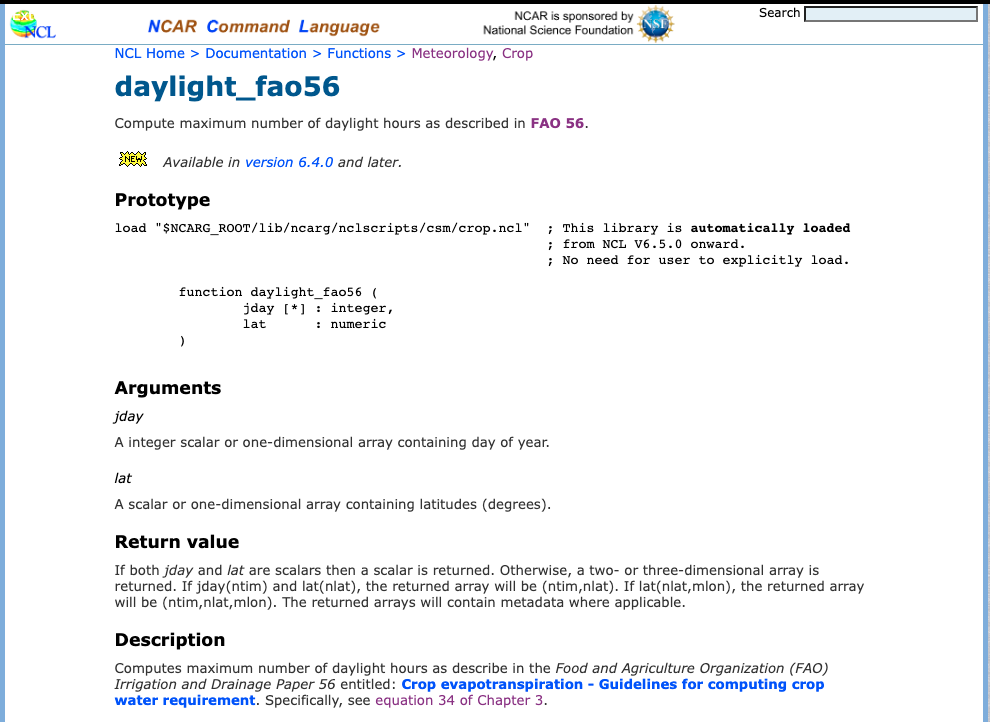Click the 'NCAR is sponsored by' text
The width and height of the screenshot is (990, 722).
pyautogui.click(x=573, y=16)
